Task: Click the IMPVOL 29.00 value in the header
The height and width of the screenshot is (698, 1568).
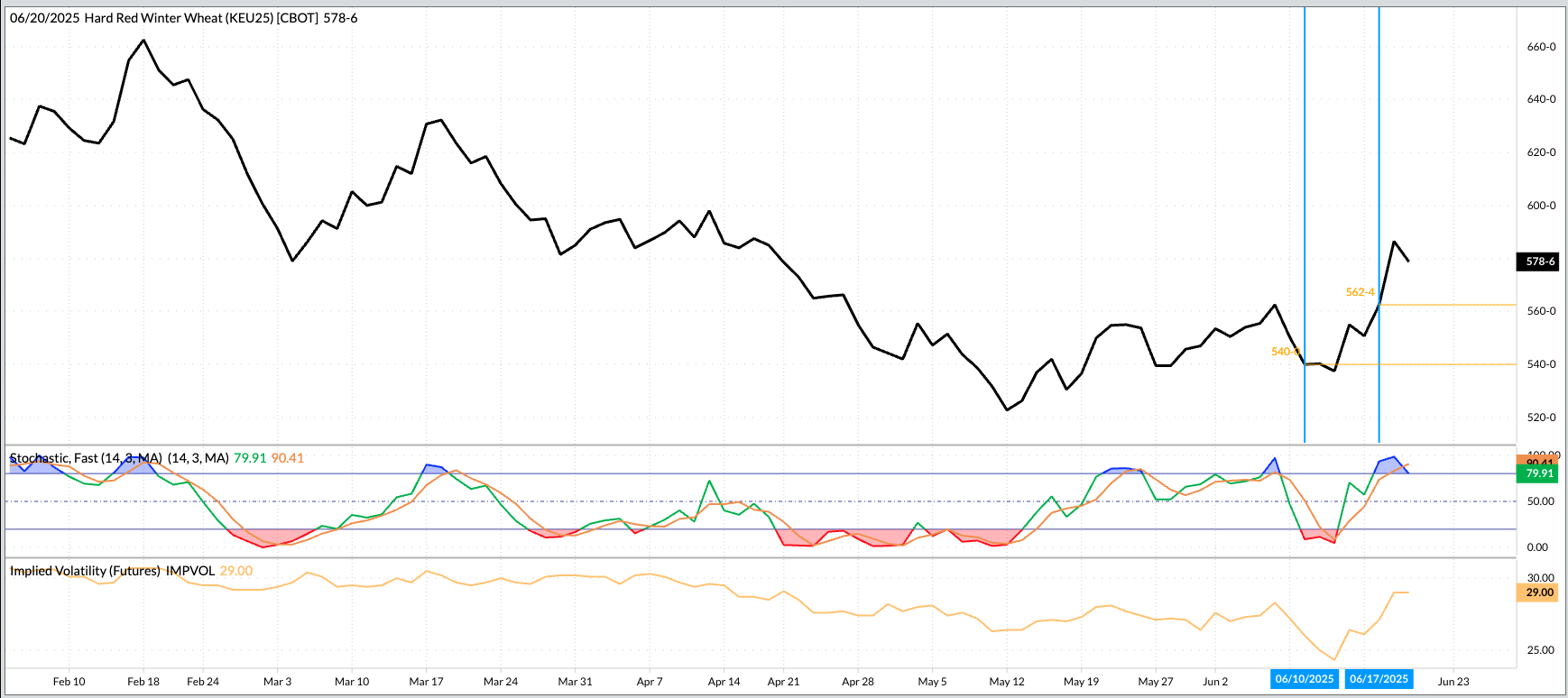Action: pos(236,571)
